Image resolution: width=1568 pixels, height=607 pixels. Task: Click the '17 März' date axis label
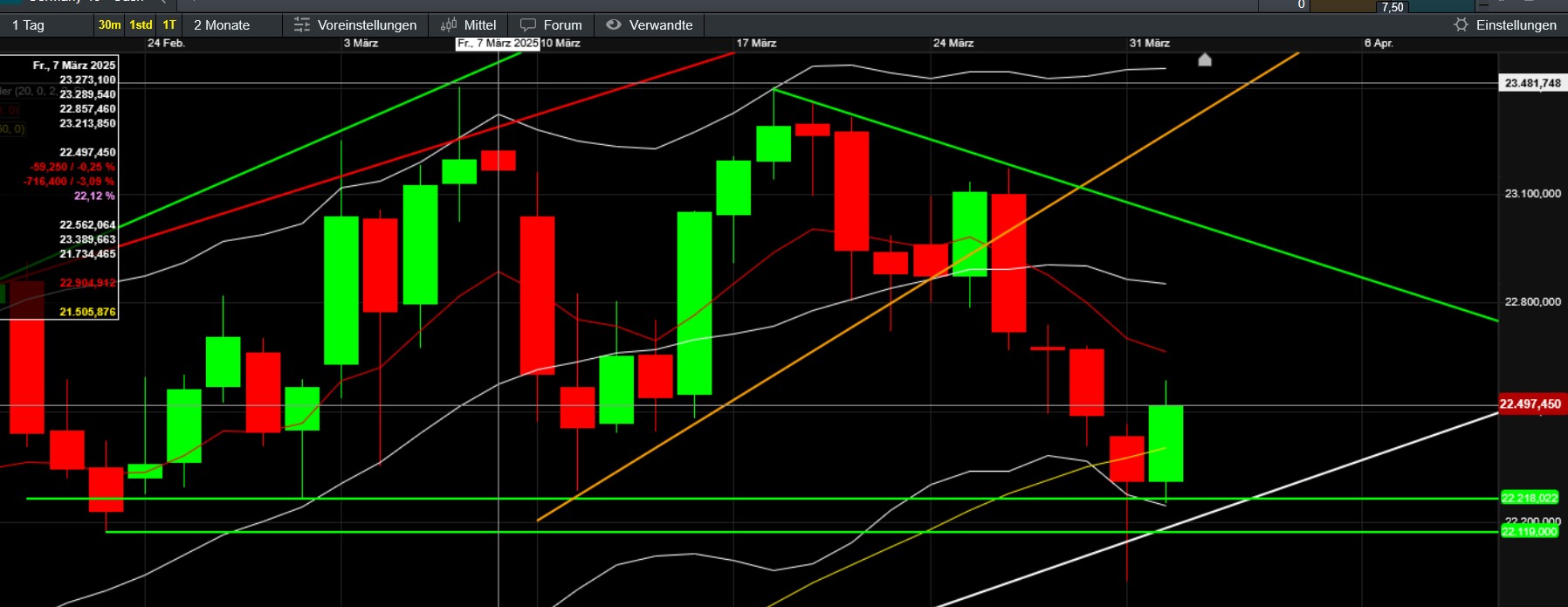tap(756, 44)
